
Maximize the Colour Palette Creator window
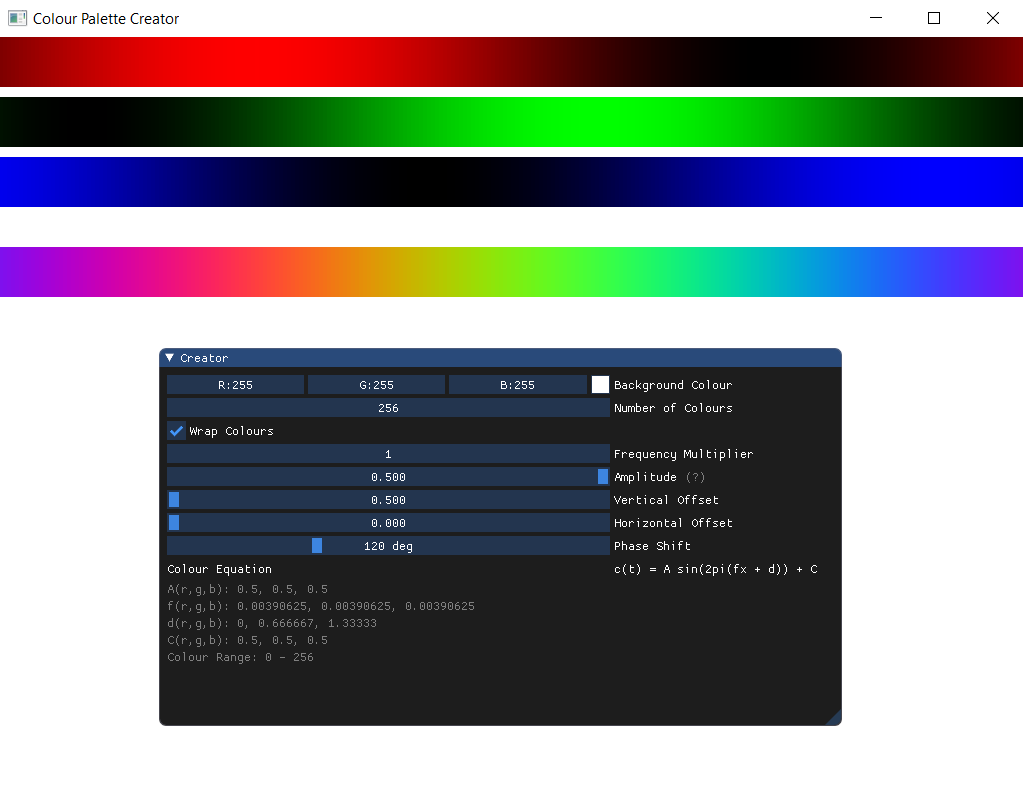pos(934,18)
